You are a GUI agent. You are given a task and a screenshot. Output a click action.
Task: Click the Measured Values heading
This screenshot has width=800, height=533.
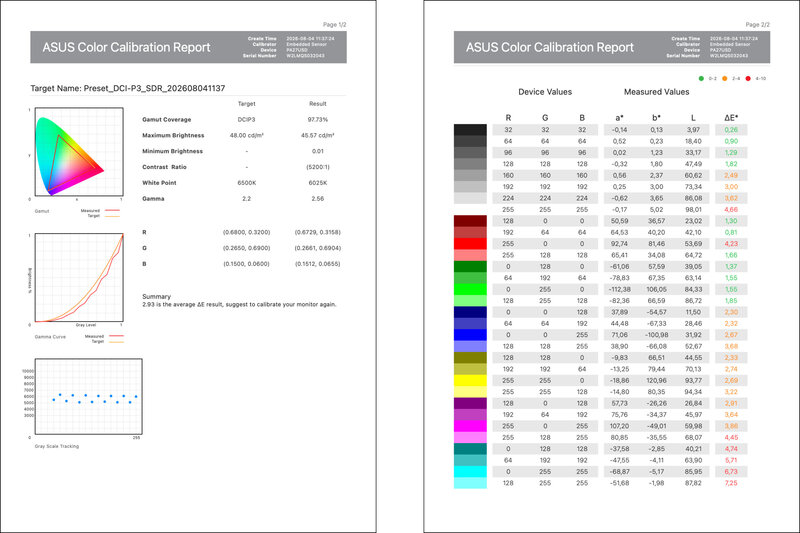(x=657, y=92)
